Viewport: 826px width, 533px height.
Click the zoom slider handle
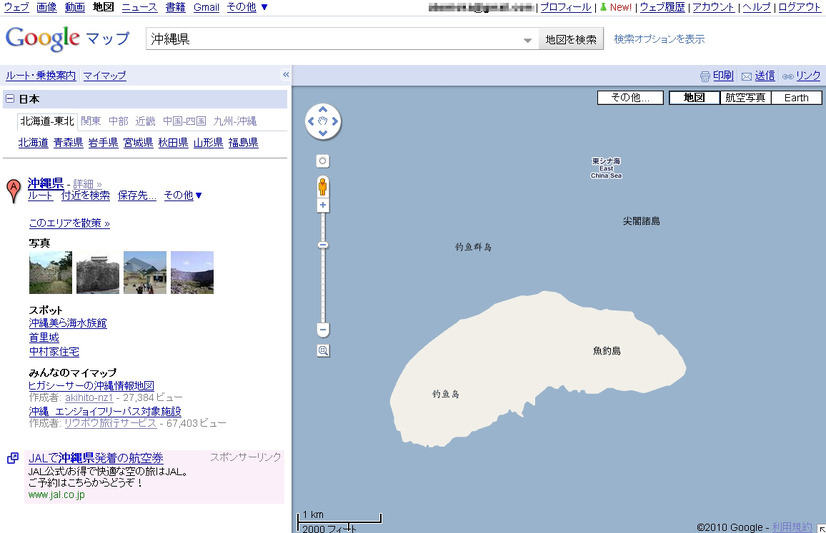[x=323, y=245]
